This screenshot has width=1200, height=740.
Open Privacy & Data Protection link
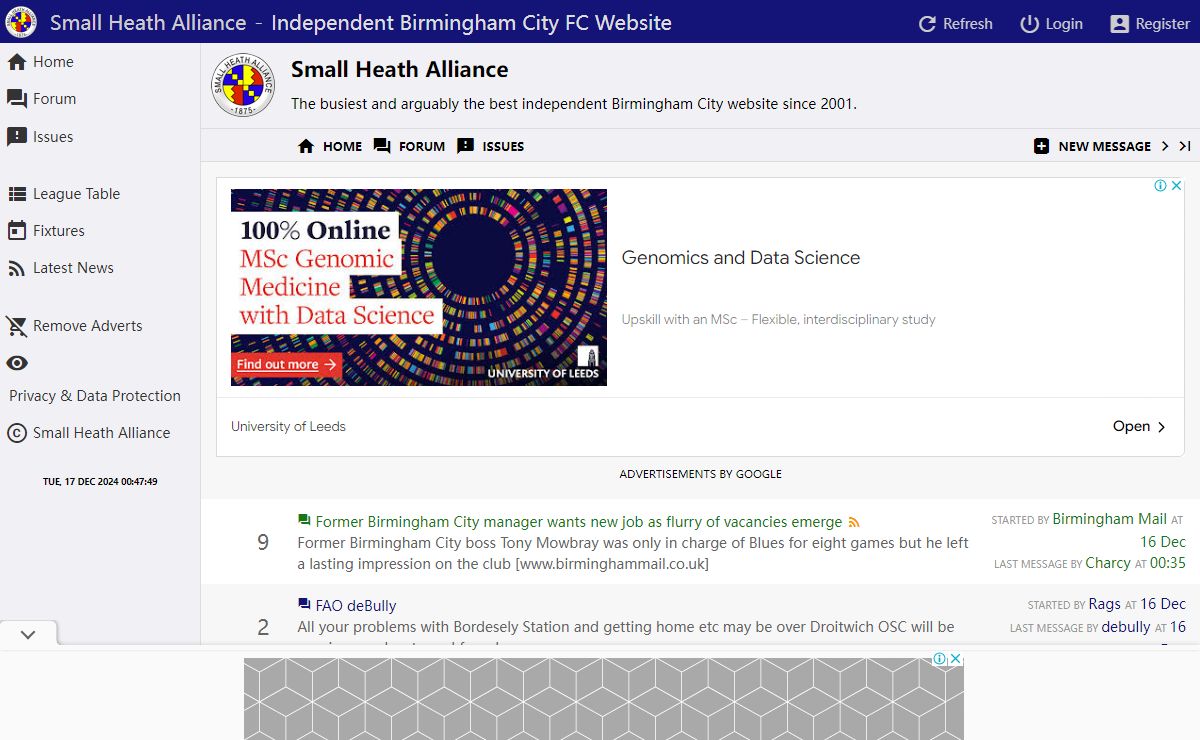95,396
